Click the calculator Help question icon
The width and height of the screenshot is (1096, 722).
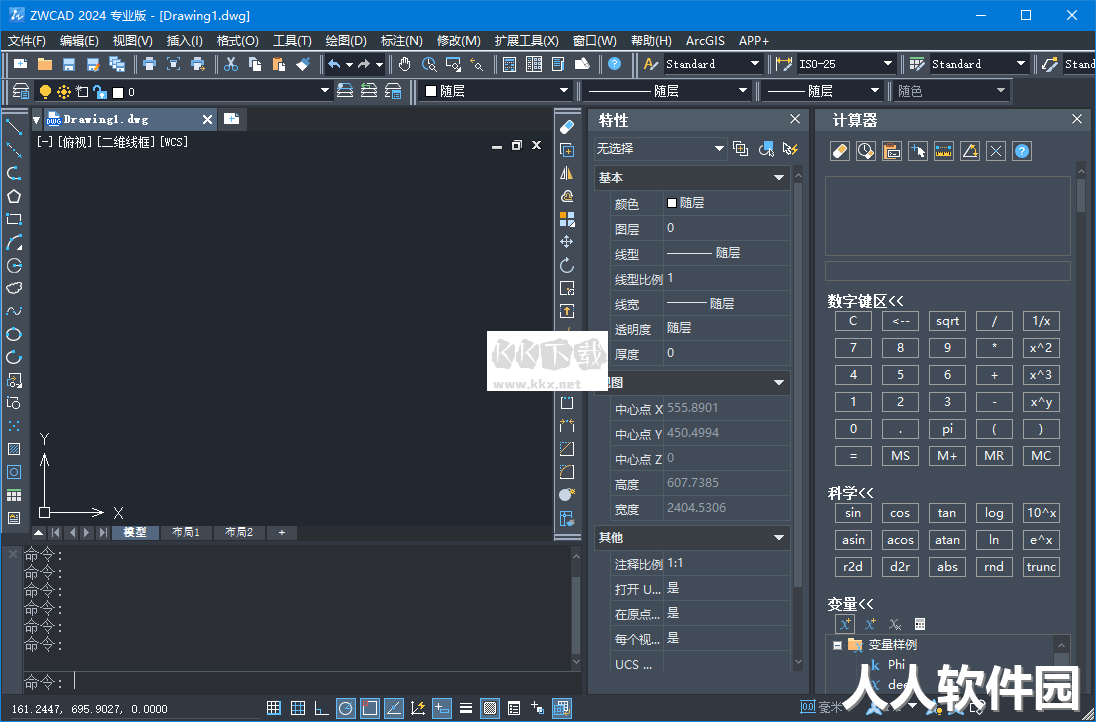(x=1022, y=151)
